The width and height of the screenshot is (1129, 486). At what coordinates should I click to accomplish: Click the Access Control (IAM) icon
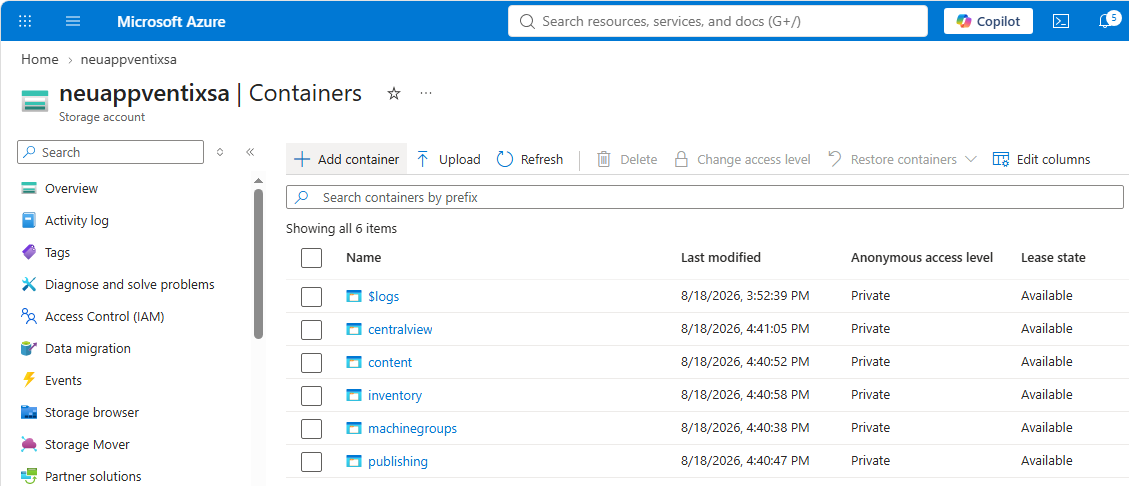point(29,316)
